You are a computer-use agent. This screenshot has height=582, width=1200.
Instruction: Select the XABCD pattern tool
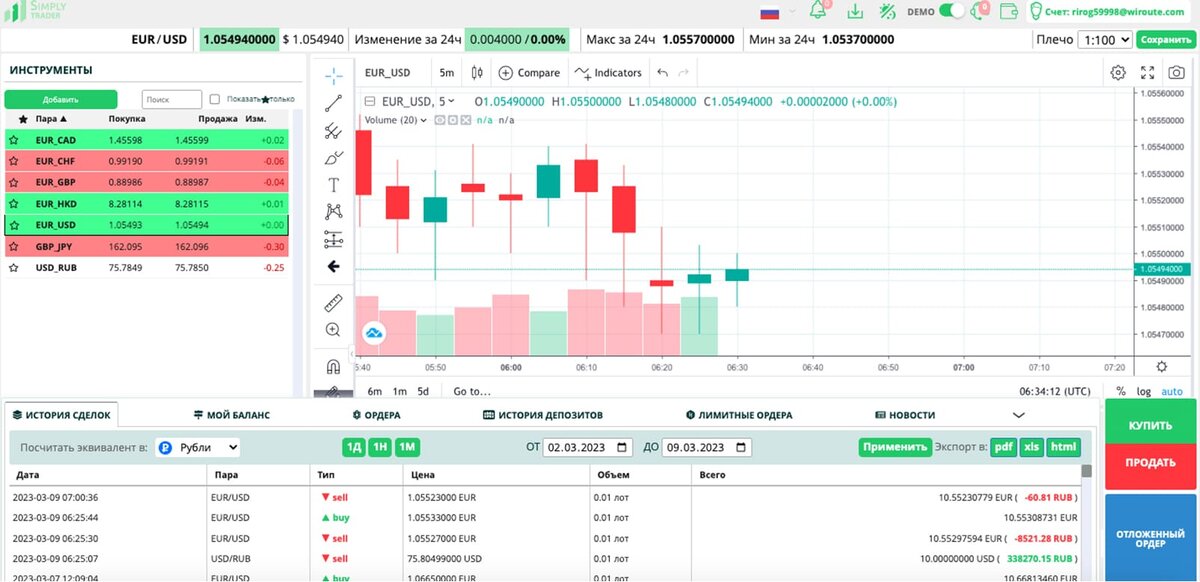(333, 212)
